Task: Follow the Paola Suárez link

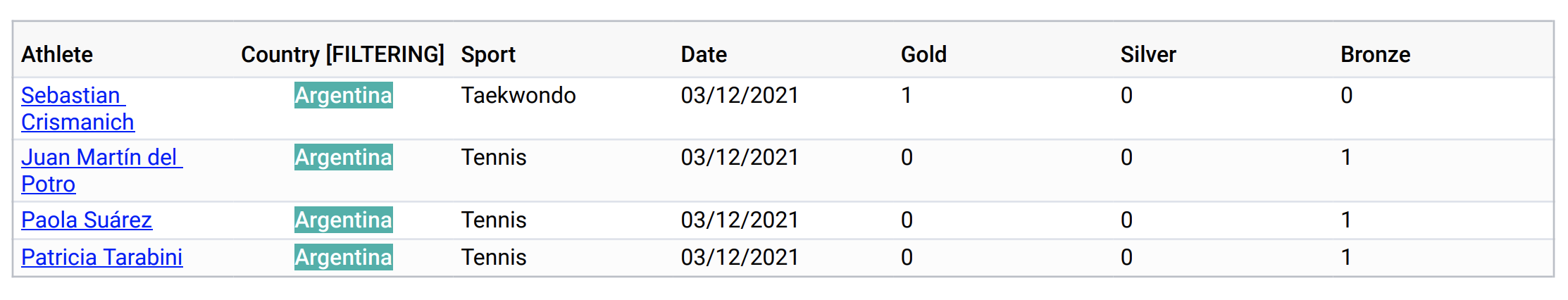Action: tap(87, 220)
